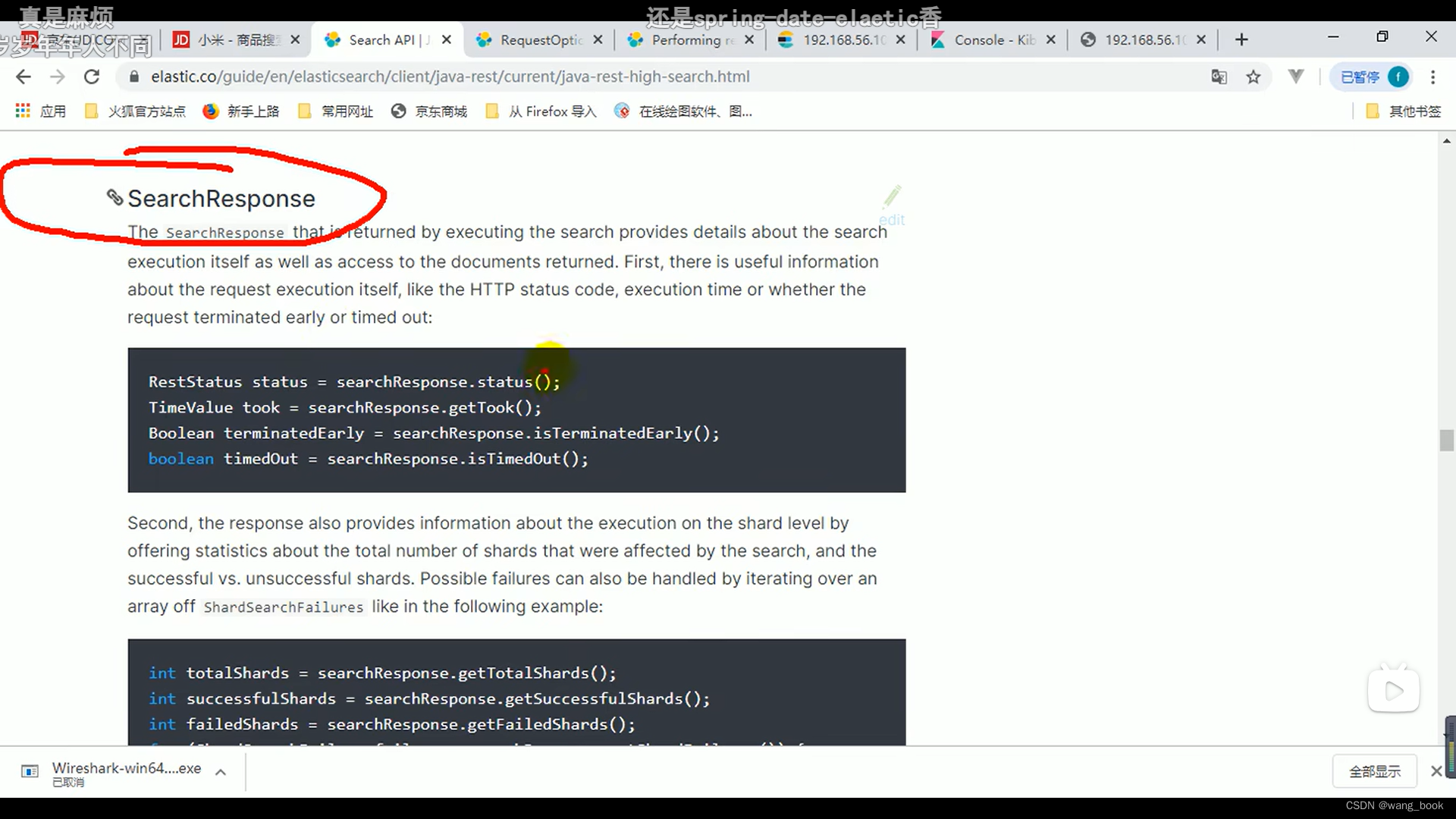The image size is (1456, 819).
Task: Close the RequestOptions tab
Action: pyautogui.click(x=598, y=39)
